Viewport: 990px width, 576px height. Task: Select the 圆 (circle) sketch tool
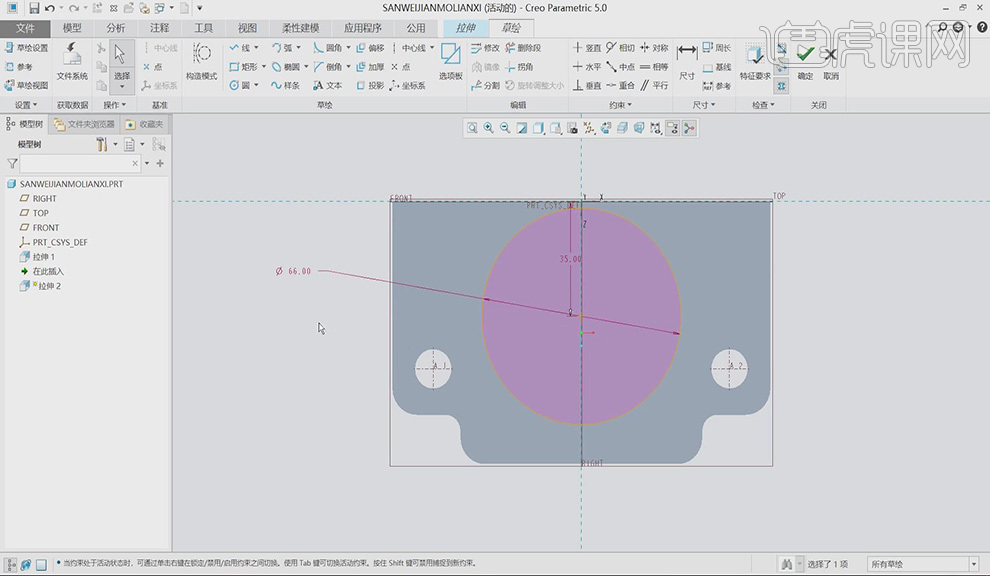click(240, 86)
